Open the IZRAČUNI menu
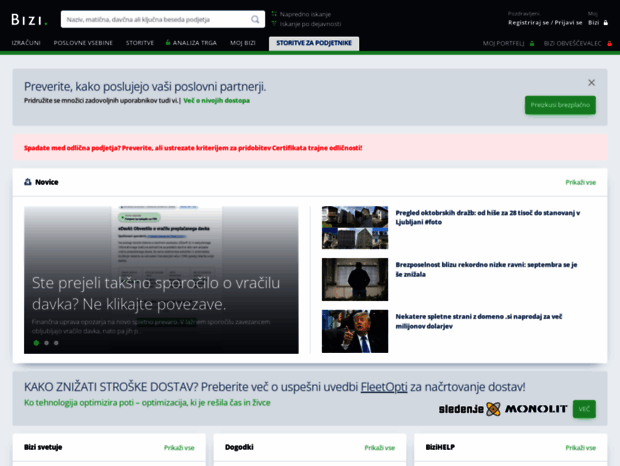This screenshot has width=620, height=466. (x=26, y=43)
